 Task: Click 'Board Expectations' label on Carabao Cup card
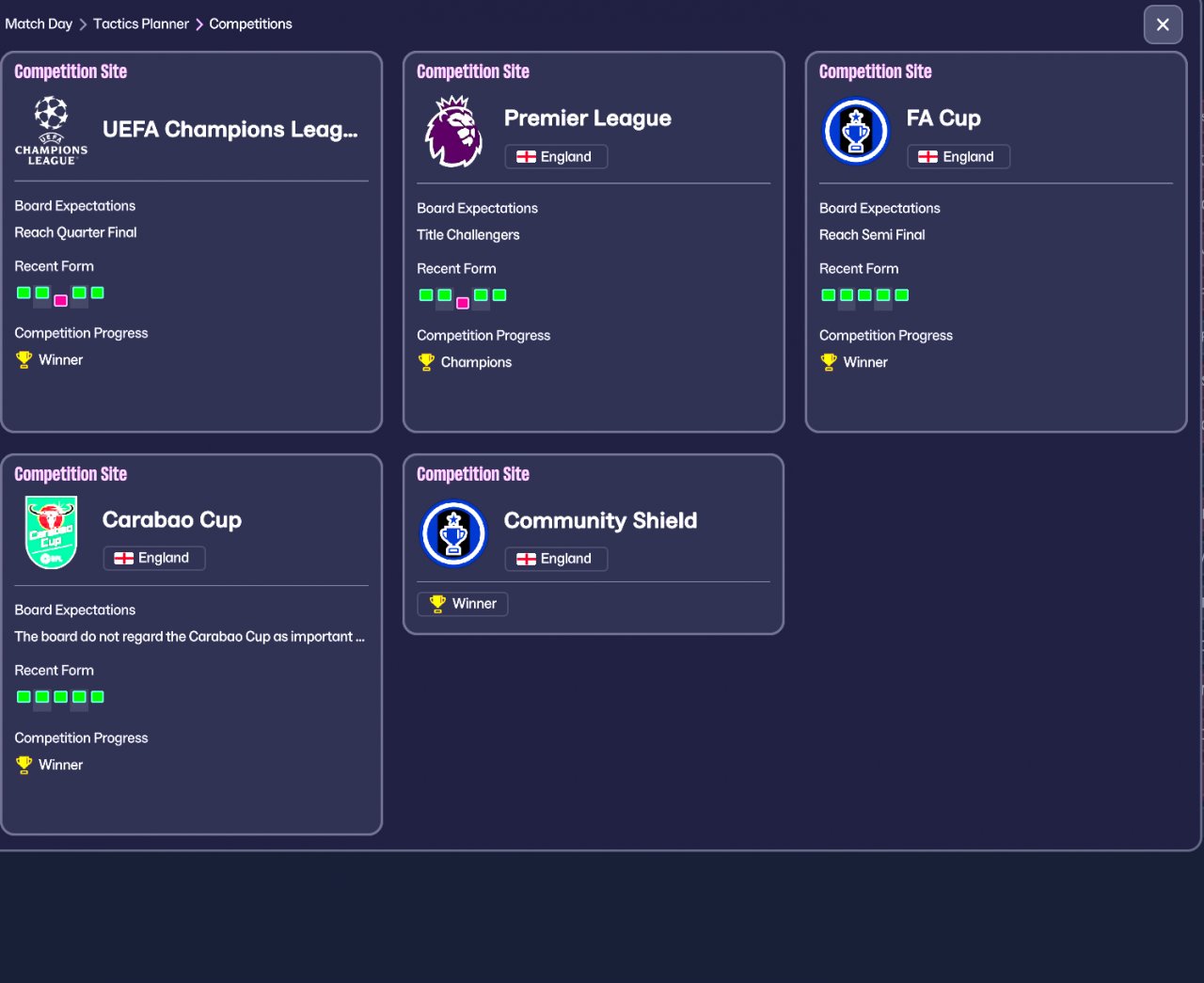pos(75,610)
